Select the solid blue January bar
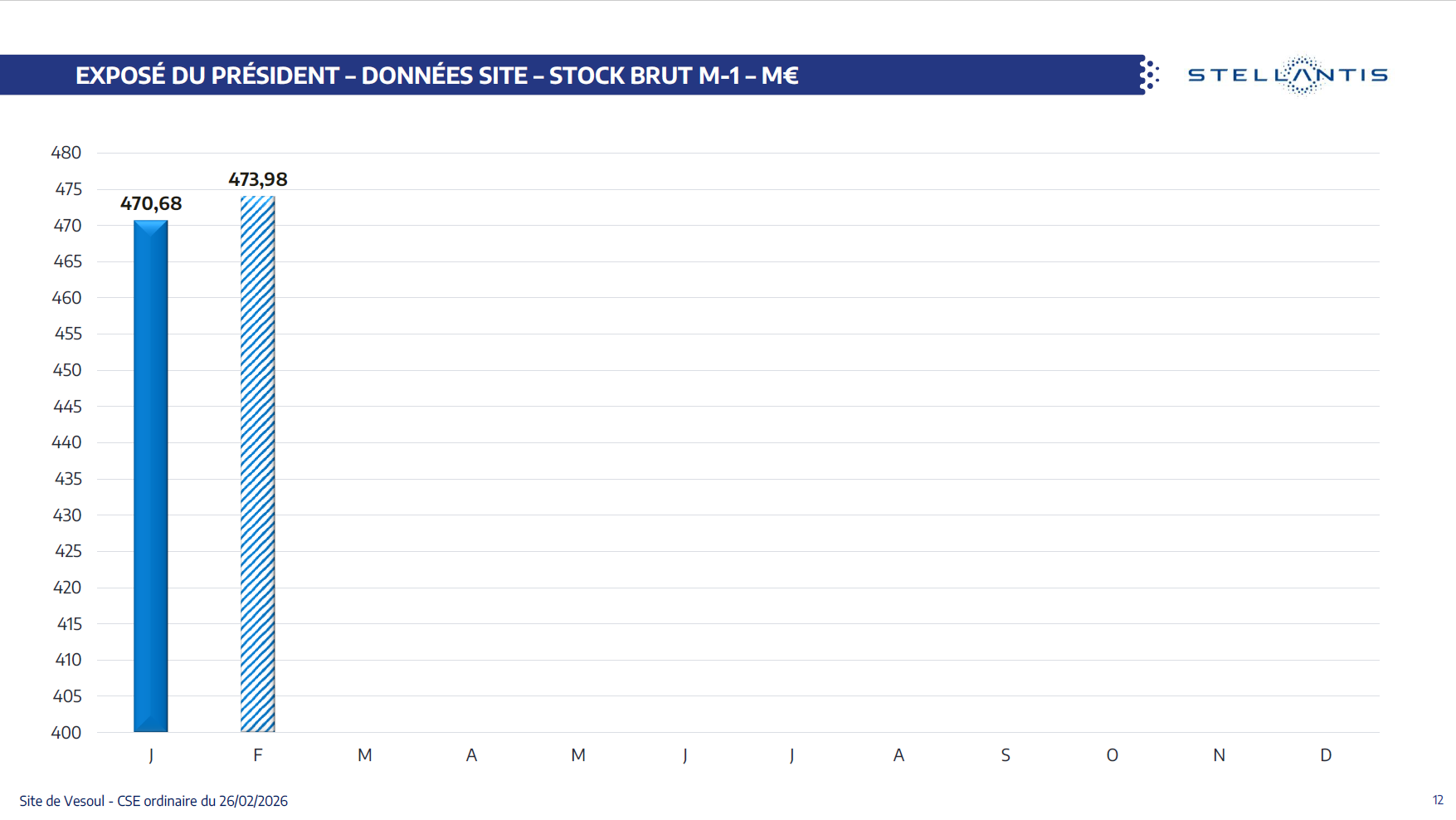1456x820 pixels. [x=151, y=476]
